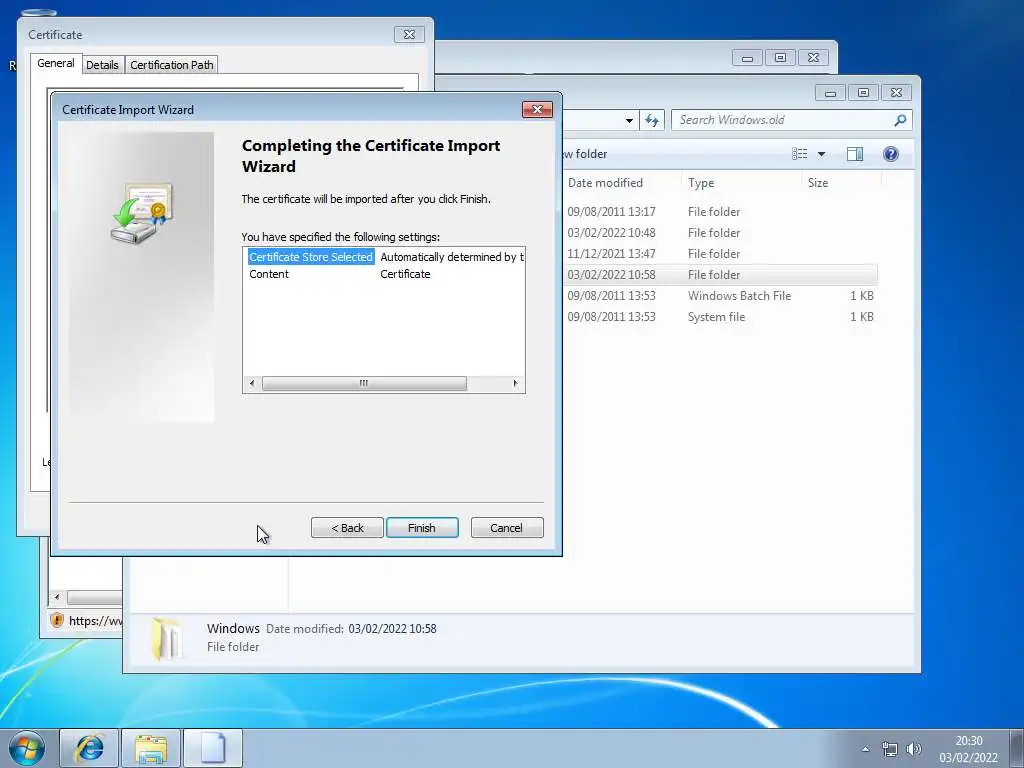
Task: Click the search magnifier icon in Explorer
Action: tap(901, 120)
